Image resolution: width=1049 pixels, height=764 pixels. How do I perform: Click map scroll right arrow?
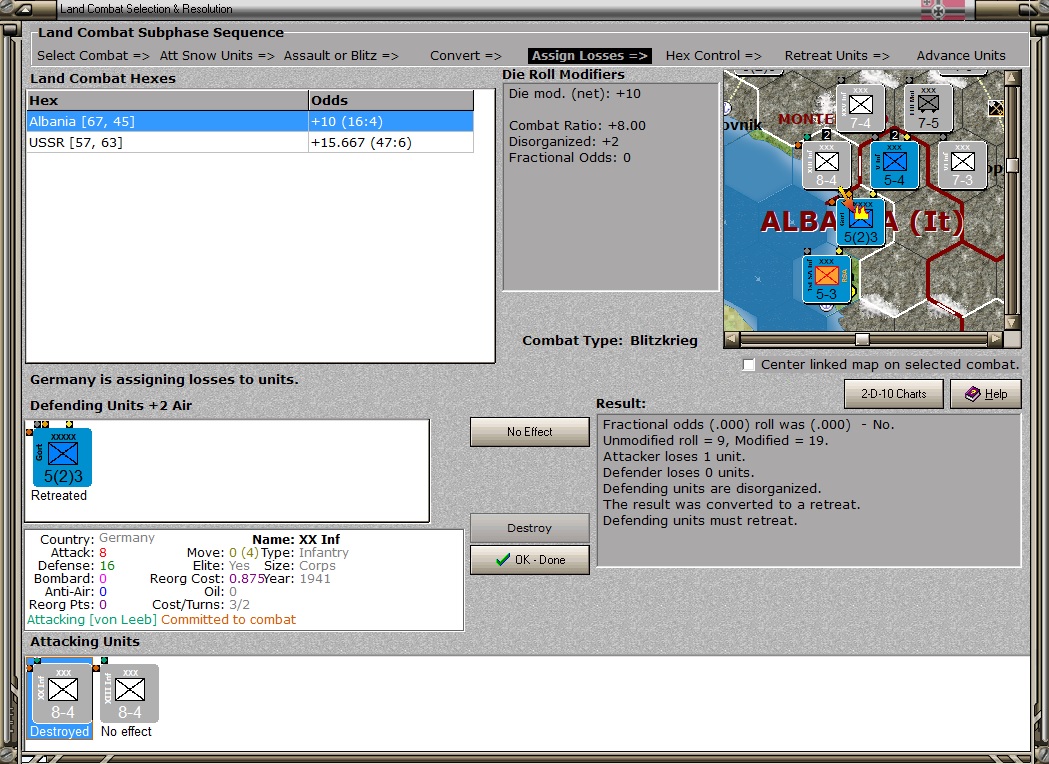click(996, 339)
